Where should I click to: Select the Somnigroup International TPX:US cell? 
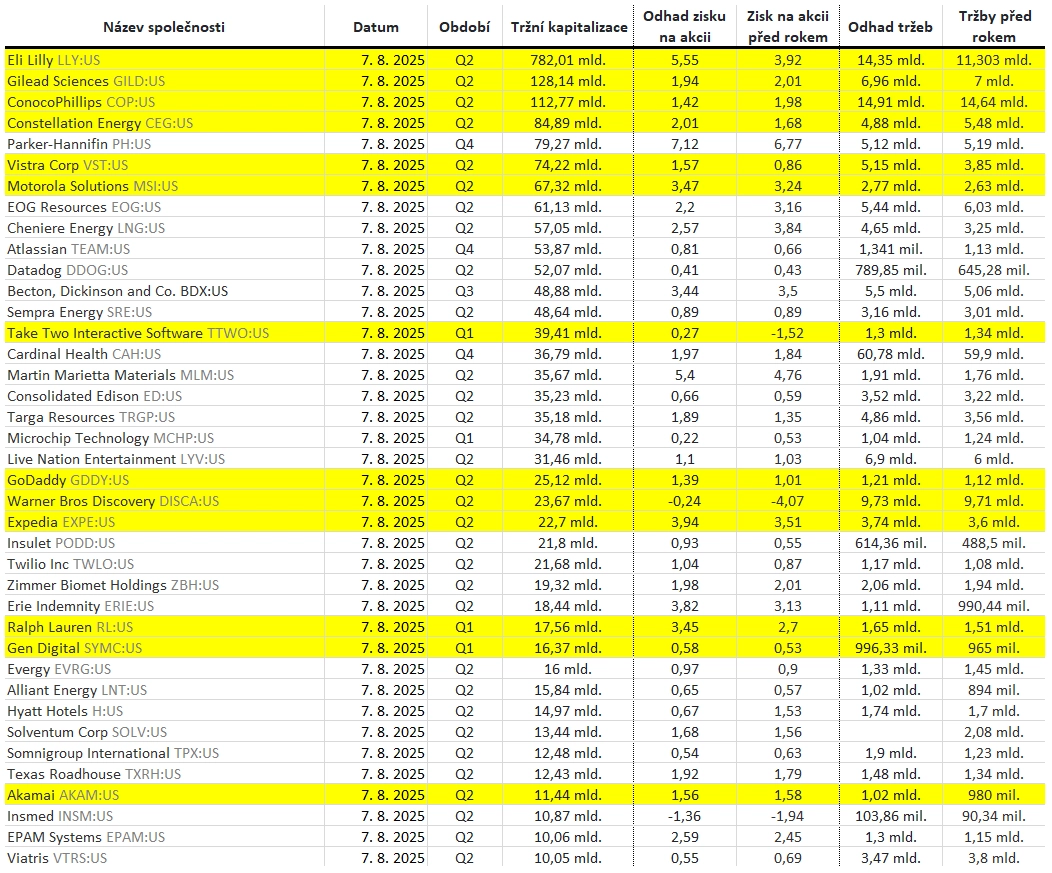pos(164,752)
